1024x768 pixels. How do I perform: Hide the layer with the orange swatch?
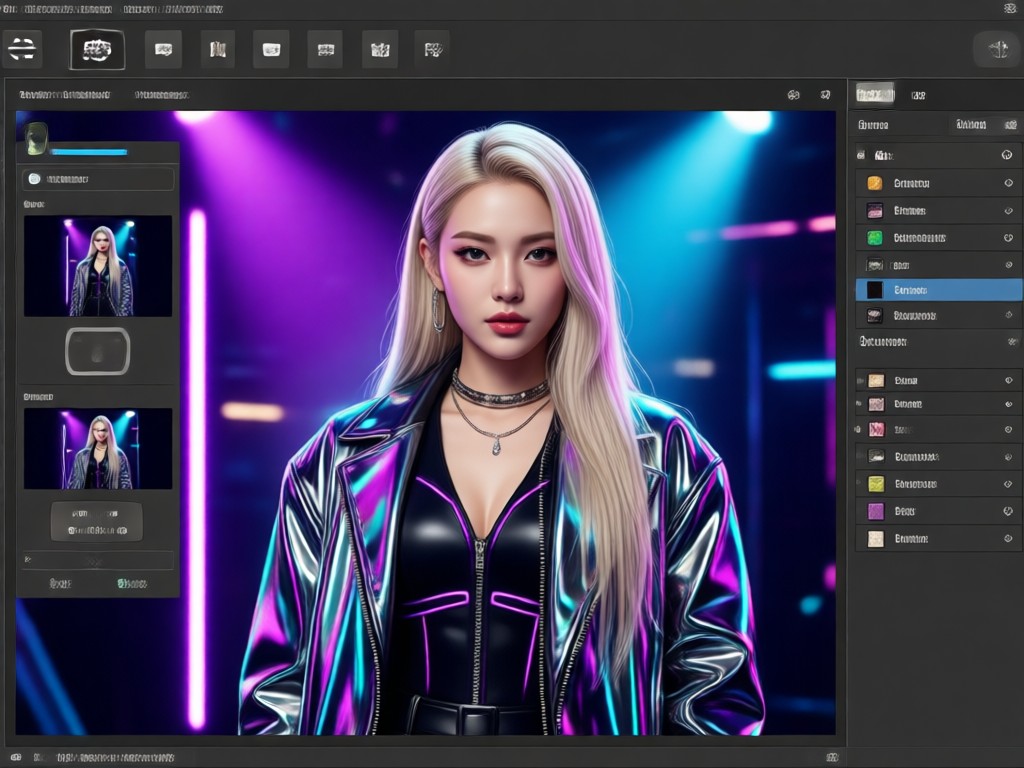pos(1009,184)
